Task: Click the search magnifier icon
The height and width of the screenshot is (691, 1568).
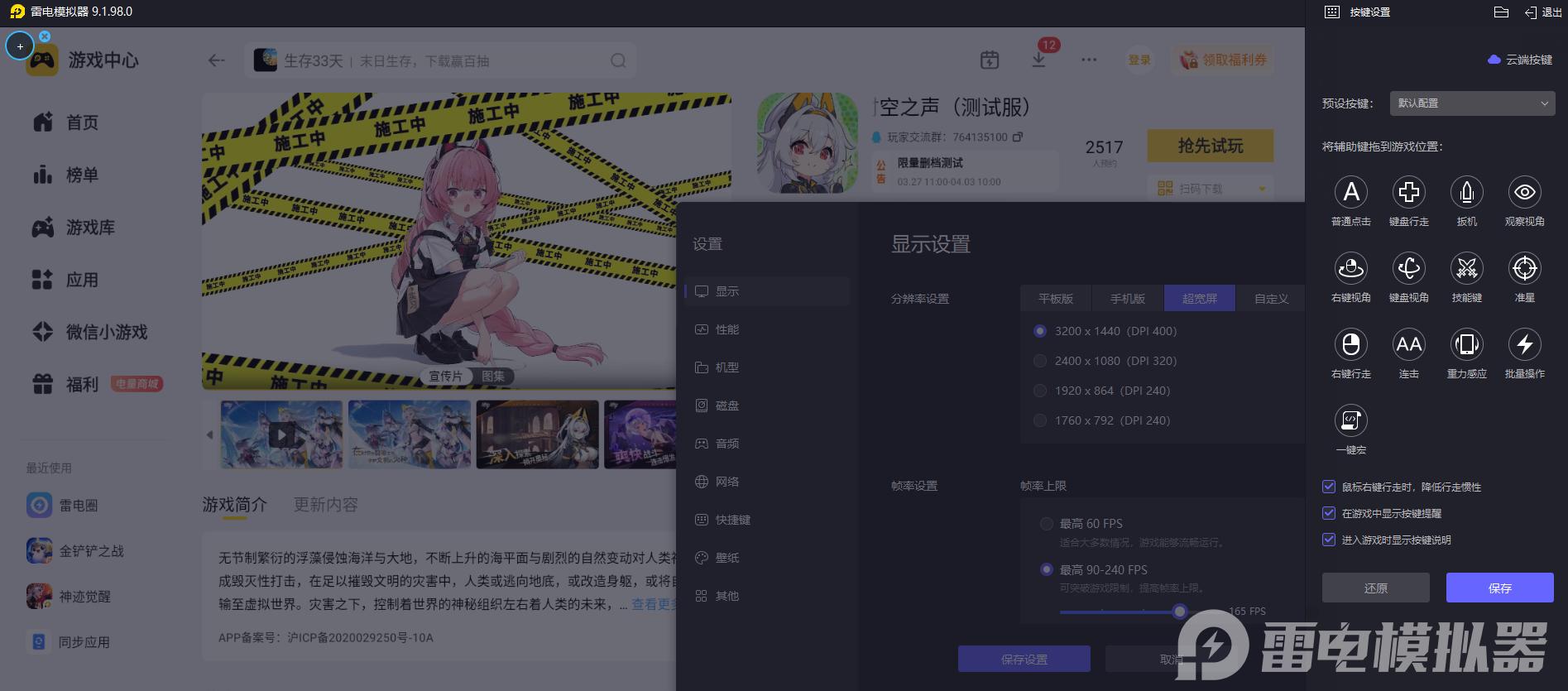Action: click(x=618, y=60)
